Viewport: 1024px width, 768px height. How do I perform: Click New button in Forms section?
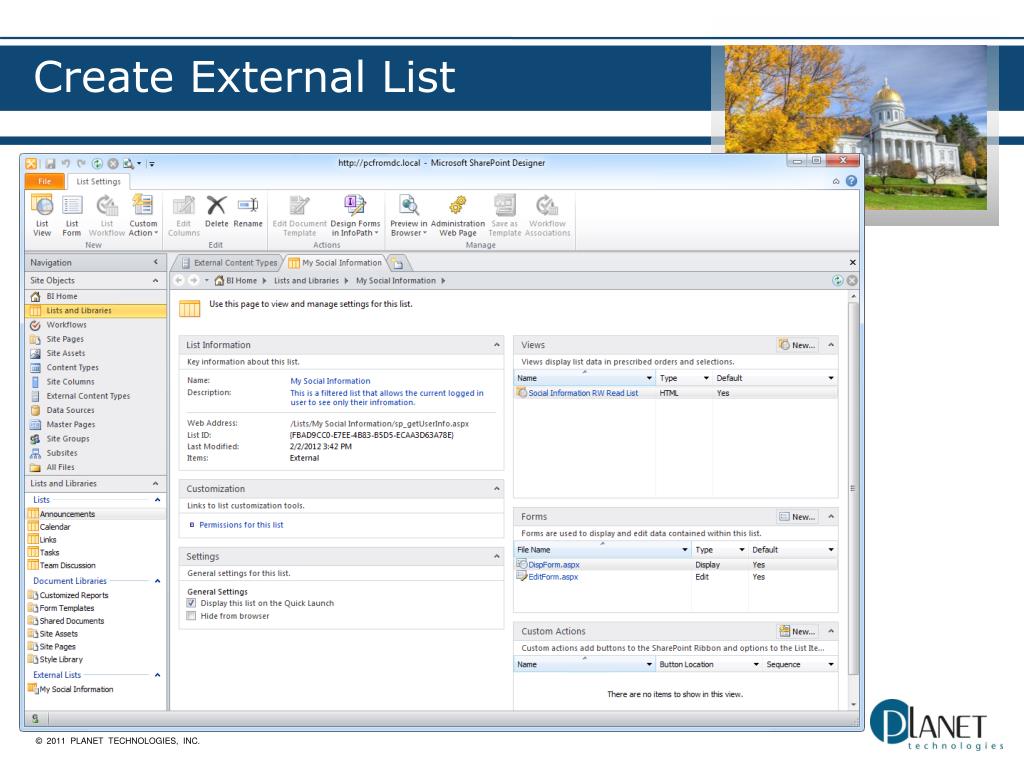(x=797, y=517)
